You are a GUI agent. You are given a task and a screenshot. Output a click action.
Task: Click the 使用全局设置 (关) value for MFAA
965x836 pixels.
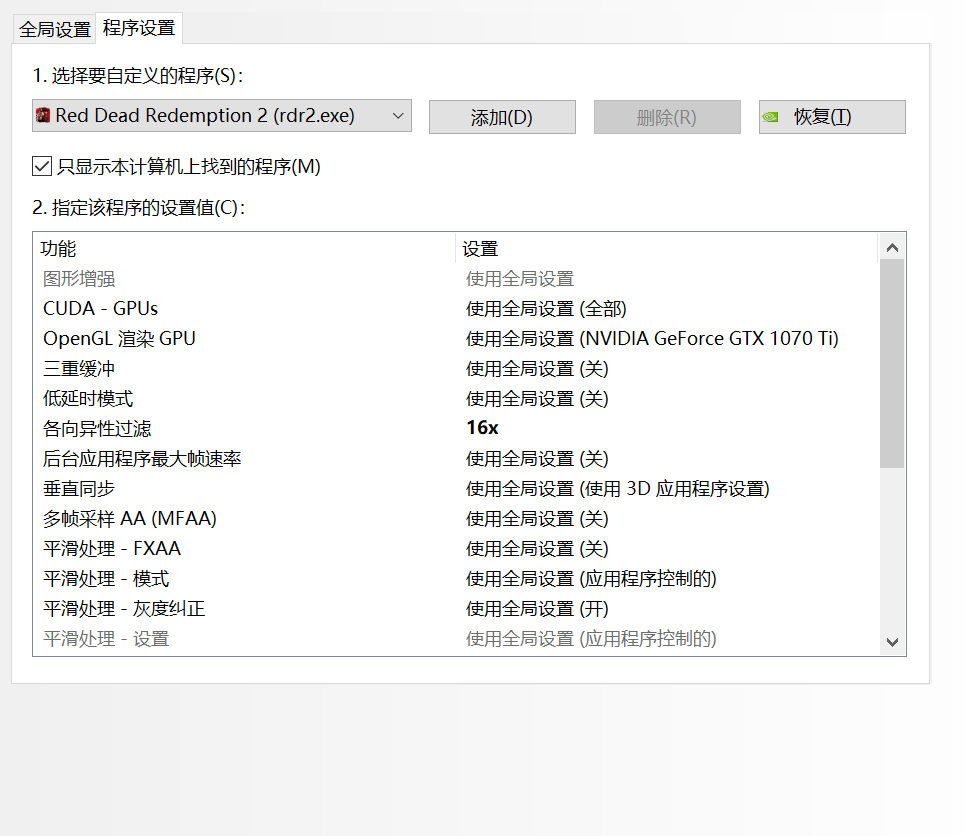[537, 519]
